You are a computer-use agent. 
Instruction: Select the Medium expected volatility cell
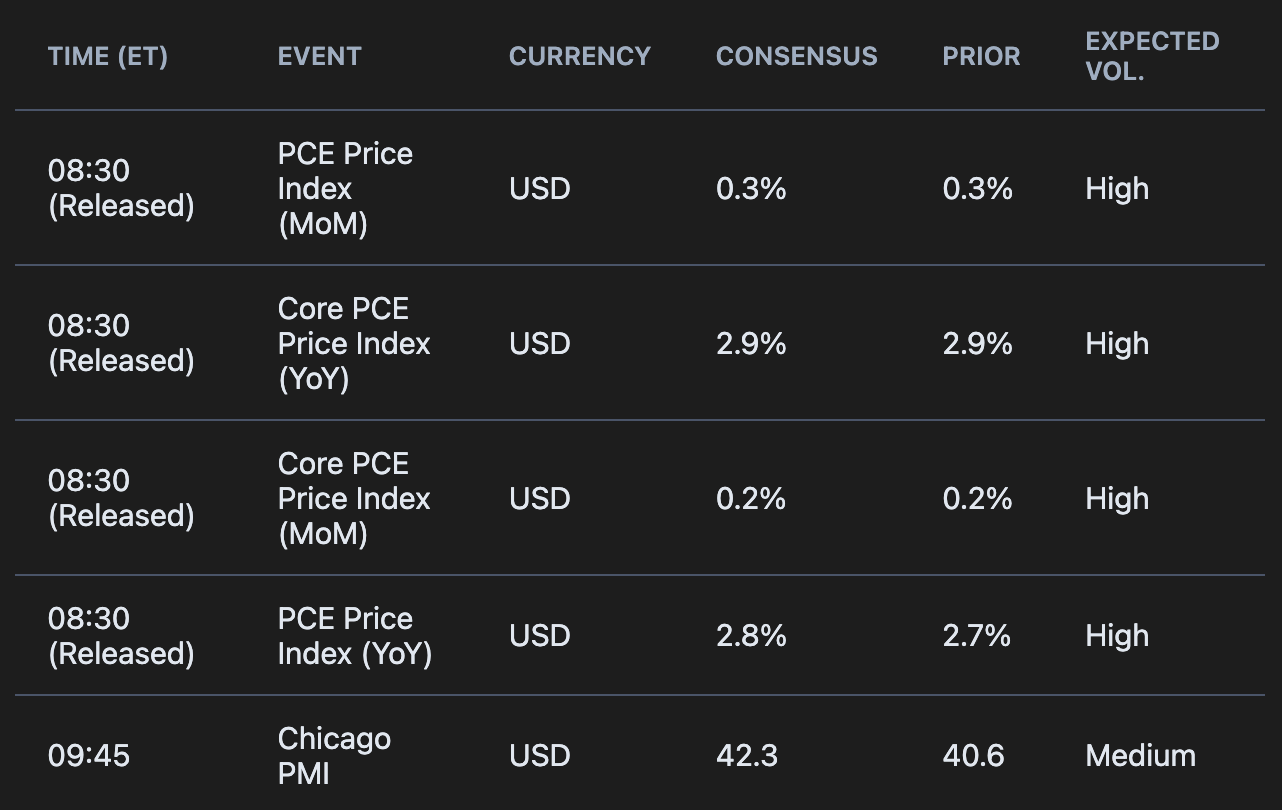(1140, 755)
